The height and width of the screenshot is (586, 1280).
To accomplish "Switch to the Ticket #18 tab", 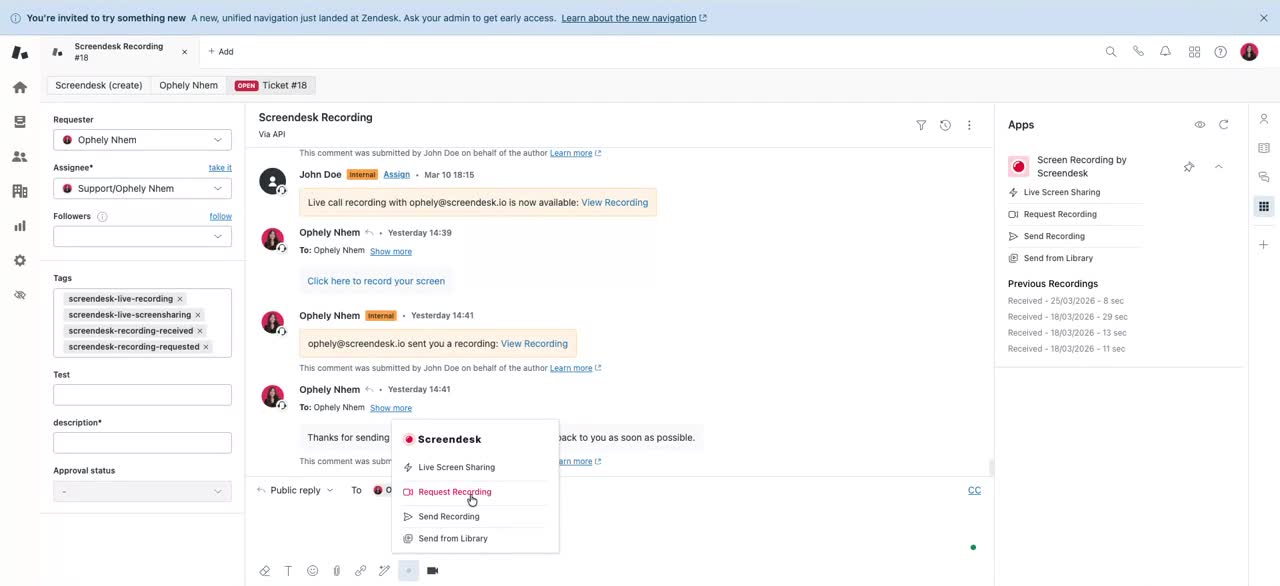I will tap(272, 85).
